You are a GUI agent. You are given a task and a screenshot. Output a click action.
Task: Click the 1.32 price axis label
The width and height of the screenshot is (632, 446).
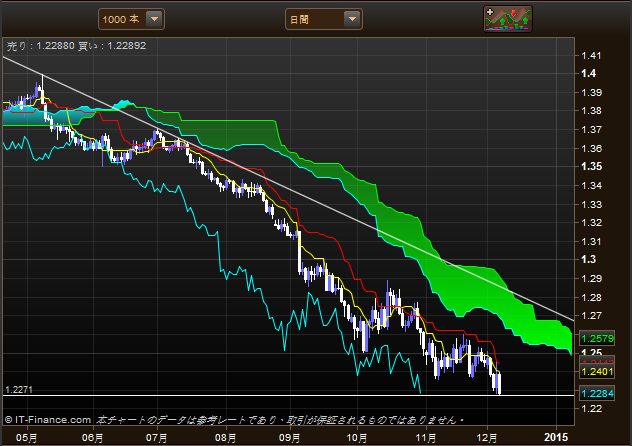tap(591, 222)
